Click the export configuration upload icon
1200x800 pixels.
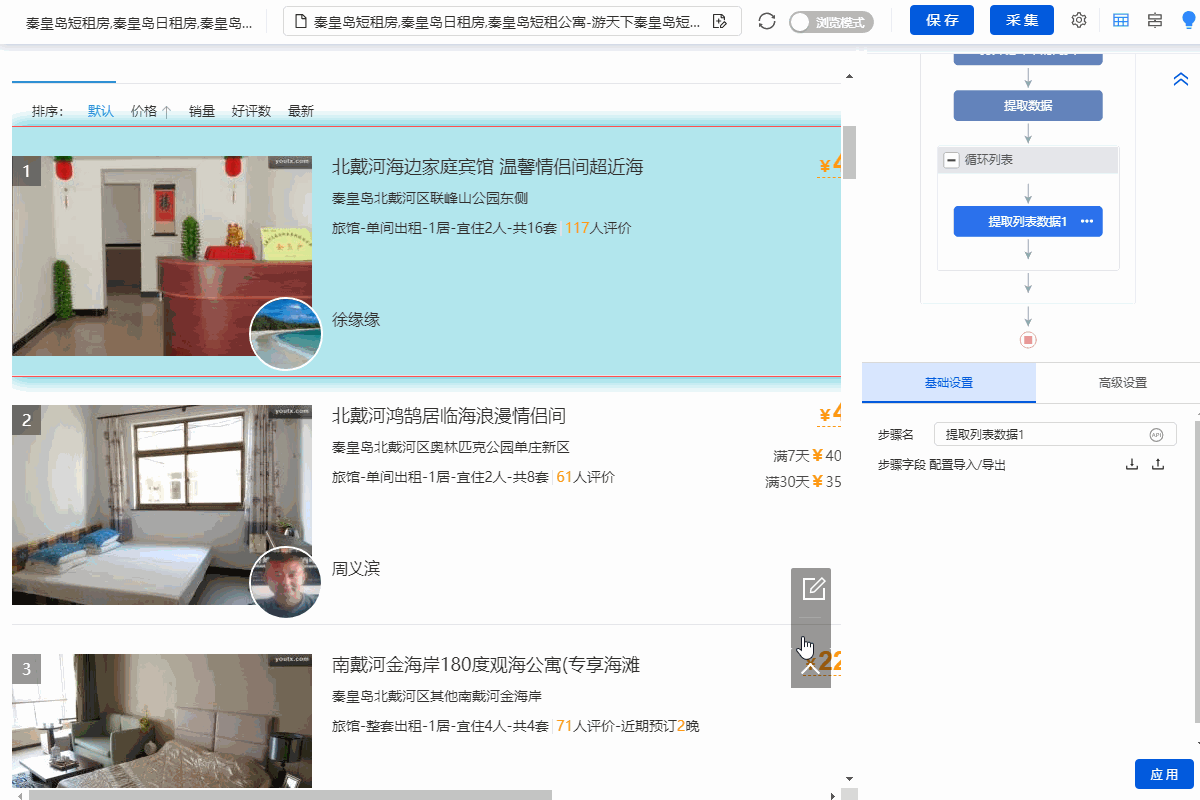point(1158,464)
